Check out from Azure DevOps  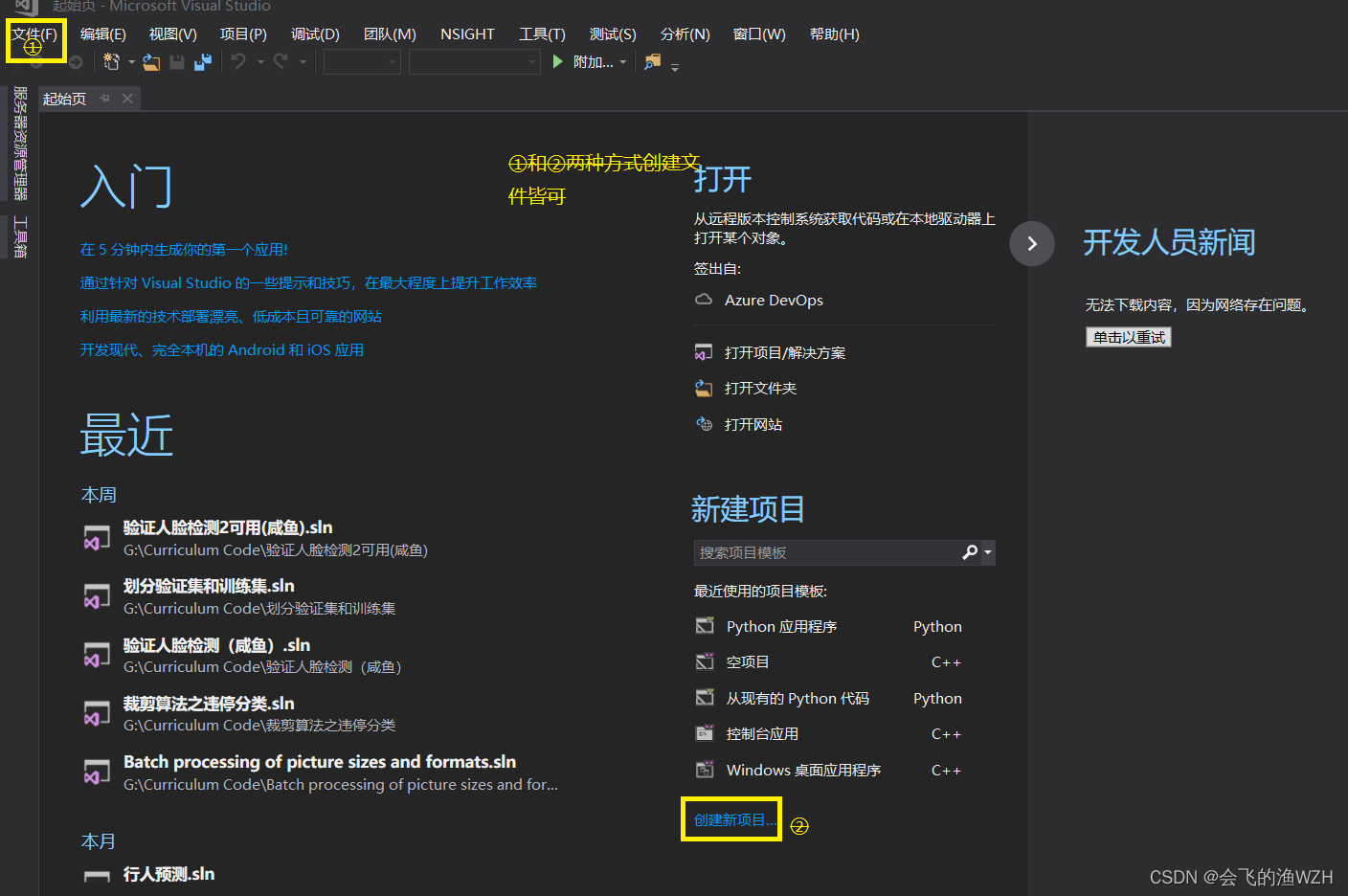774,301
